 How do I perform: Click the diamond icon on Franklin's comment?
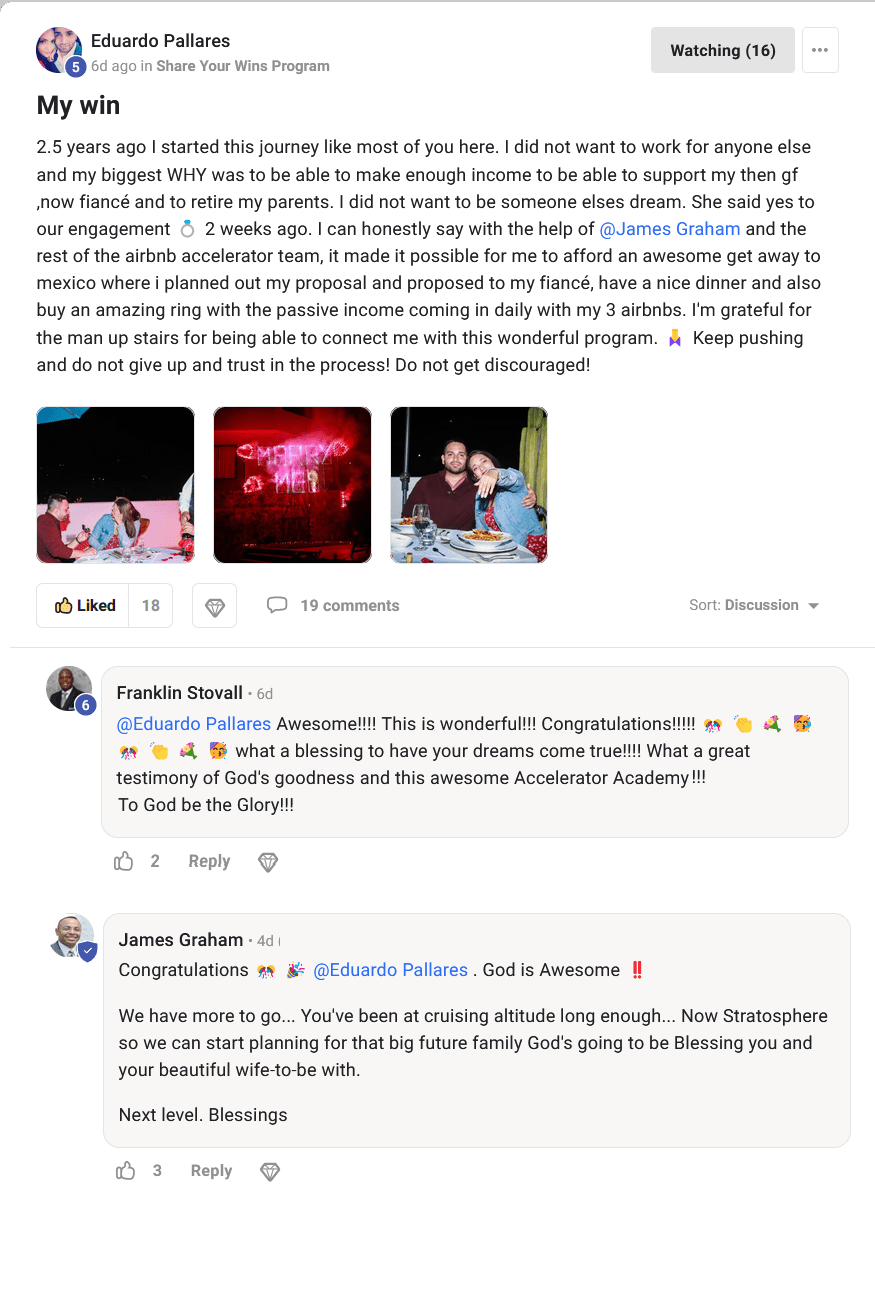tap(268, 862)
